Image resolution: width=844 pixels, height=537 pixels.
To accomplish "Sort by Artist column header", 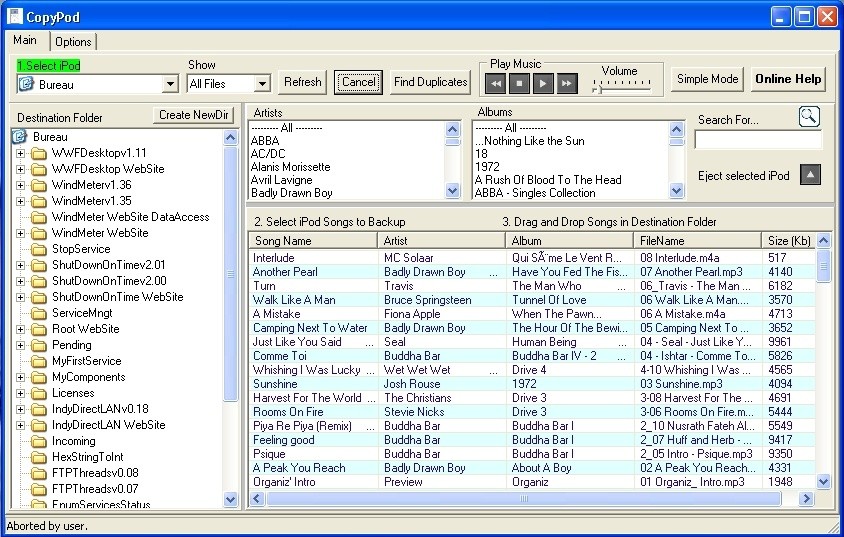I will (441, 241).
